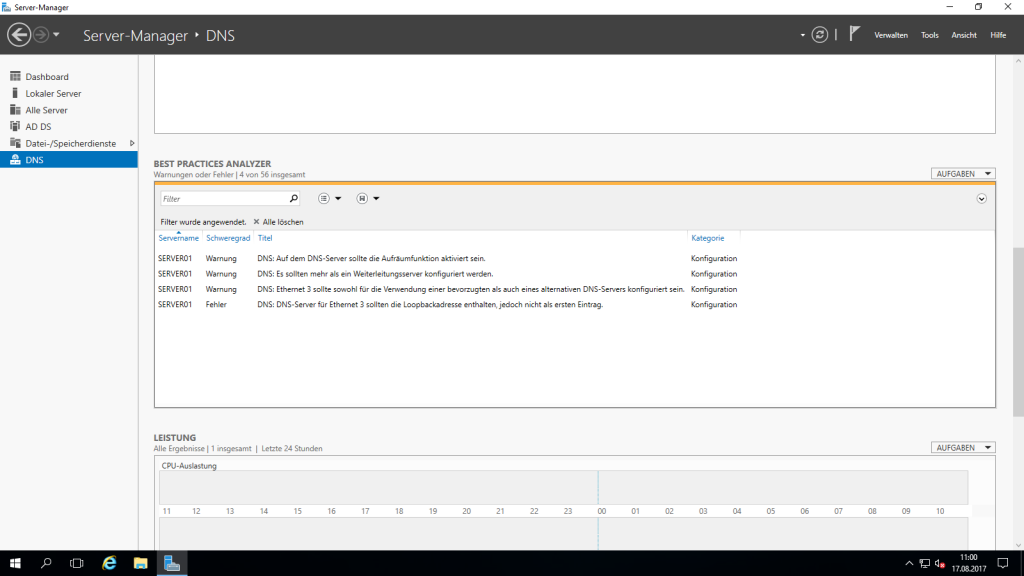This screenshot has height=576, width=1024.
Task: Open the list options dropdown arrow
Action: (338, 199)
